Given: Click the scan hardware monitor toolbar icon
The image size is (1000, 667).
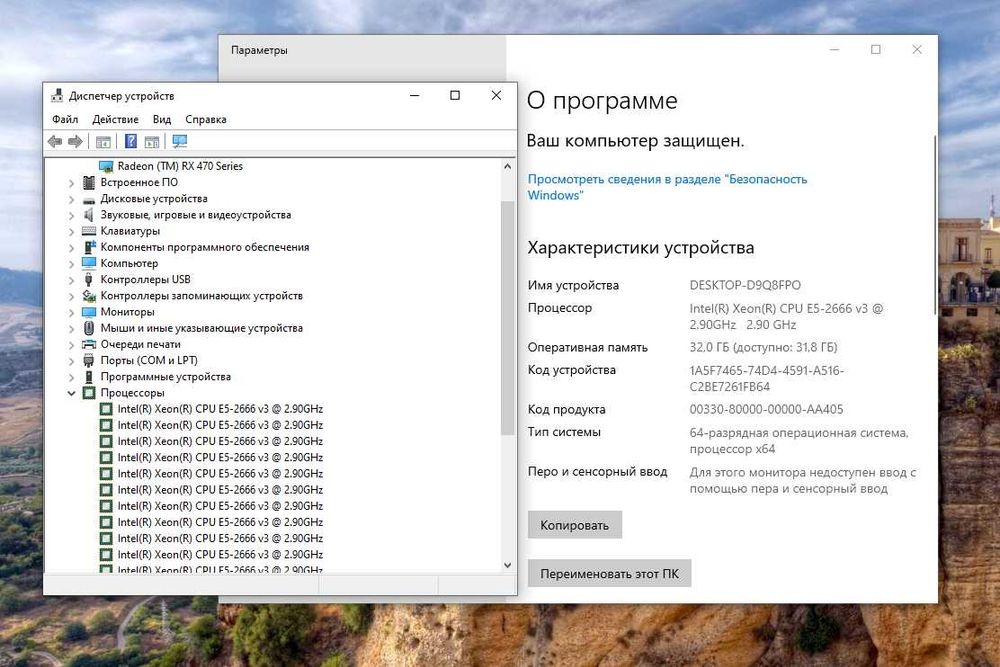Looking at the screenshot, I should pos(180,142).
